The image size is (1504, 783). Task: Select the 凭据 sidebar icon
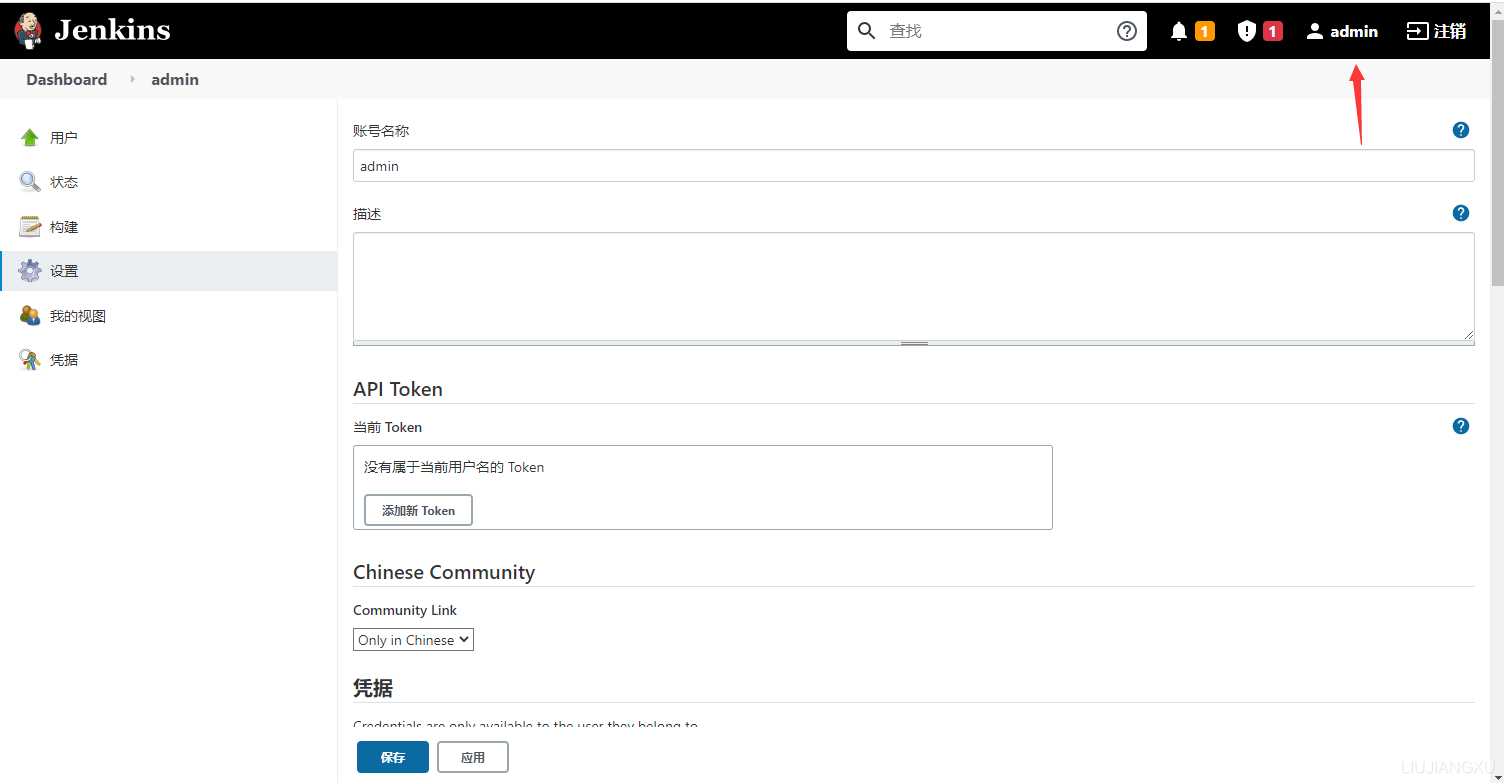(x=30, y=359)
